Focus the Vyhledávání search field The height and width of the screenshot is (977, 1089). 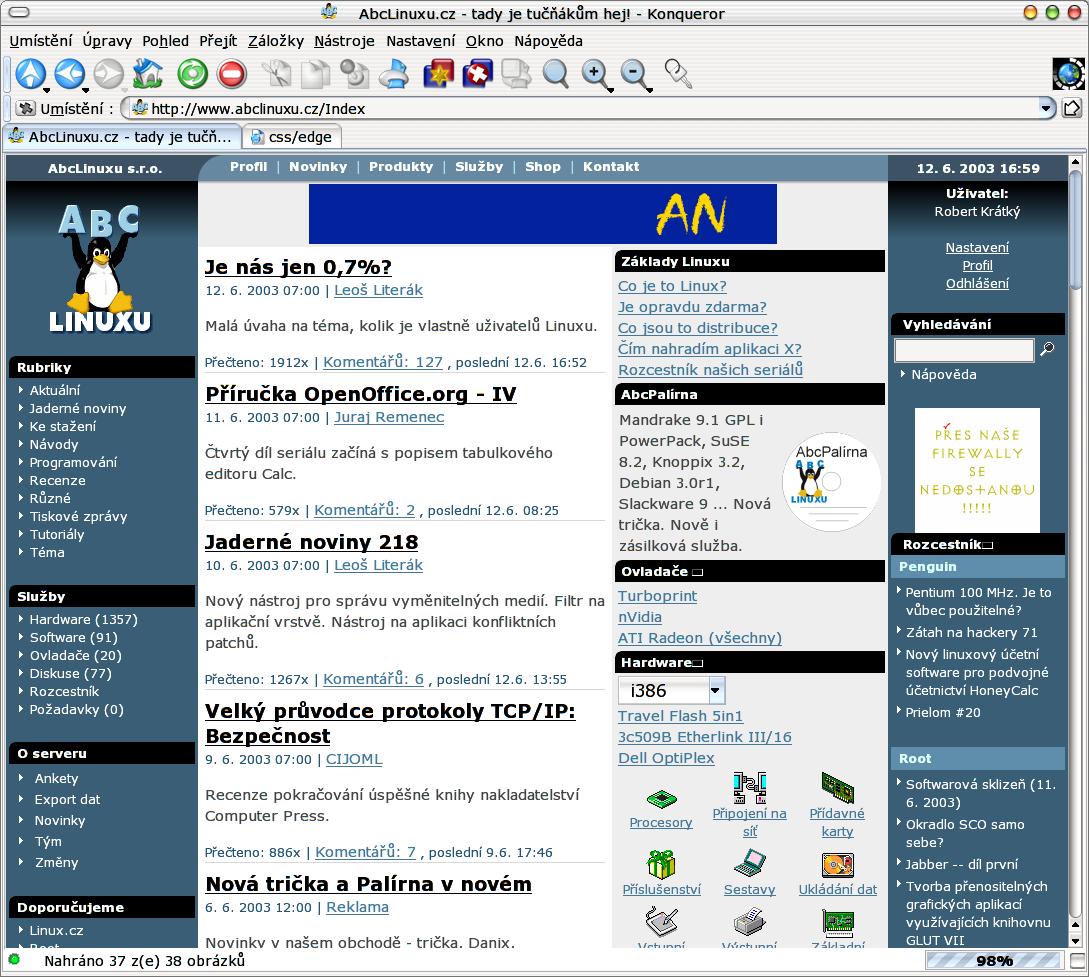[964, 350]
